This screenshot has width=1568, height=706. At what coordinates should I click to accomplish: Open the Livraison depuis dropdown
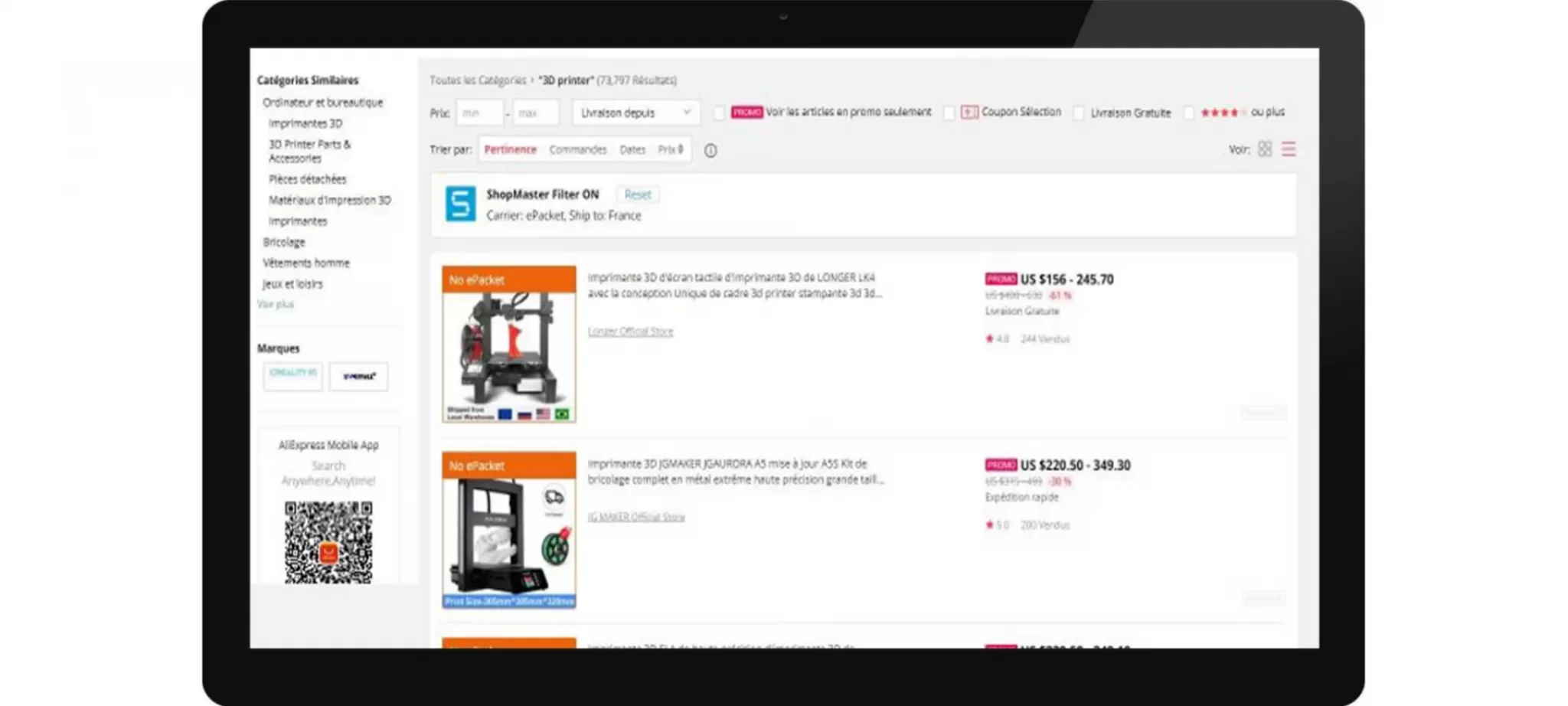point(635,113)
